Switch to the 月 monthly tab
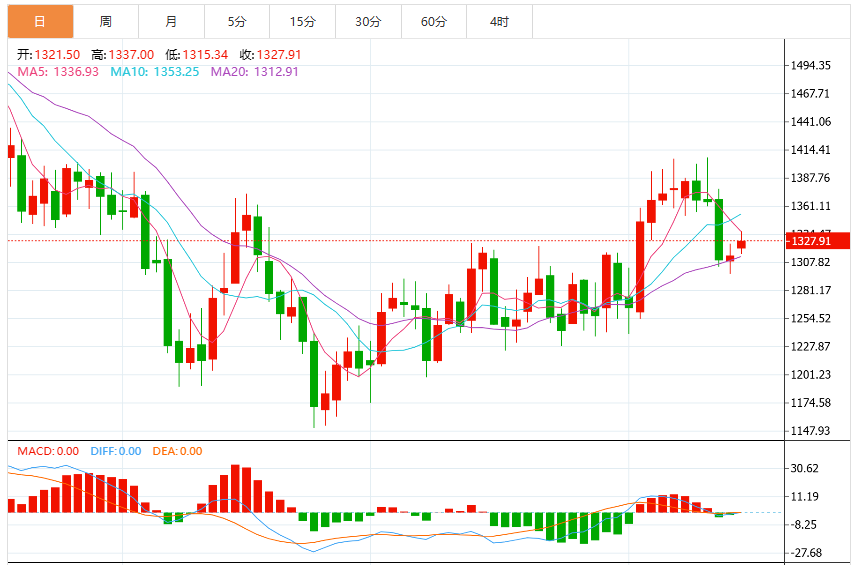The image size is (858, 565). (x=172, y=22)
